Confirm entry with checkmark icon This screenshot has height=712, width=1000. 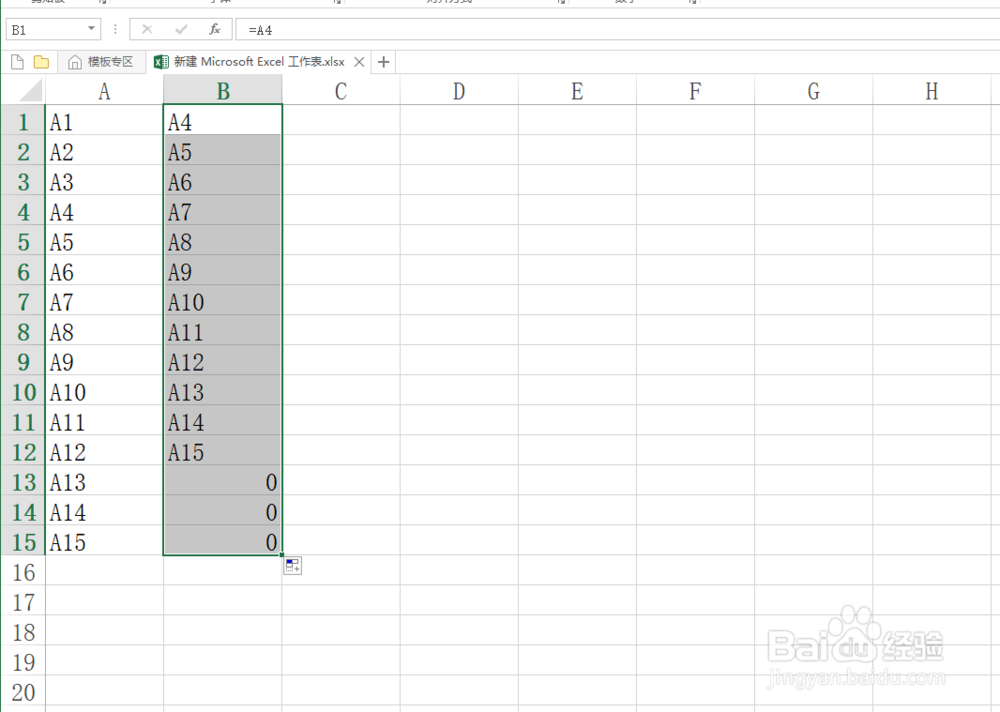click(181, 29)
